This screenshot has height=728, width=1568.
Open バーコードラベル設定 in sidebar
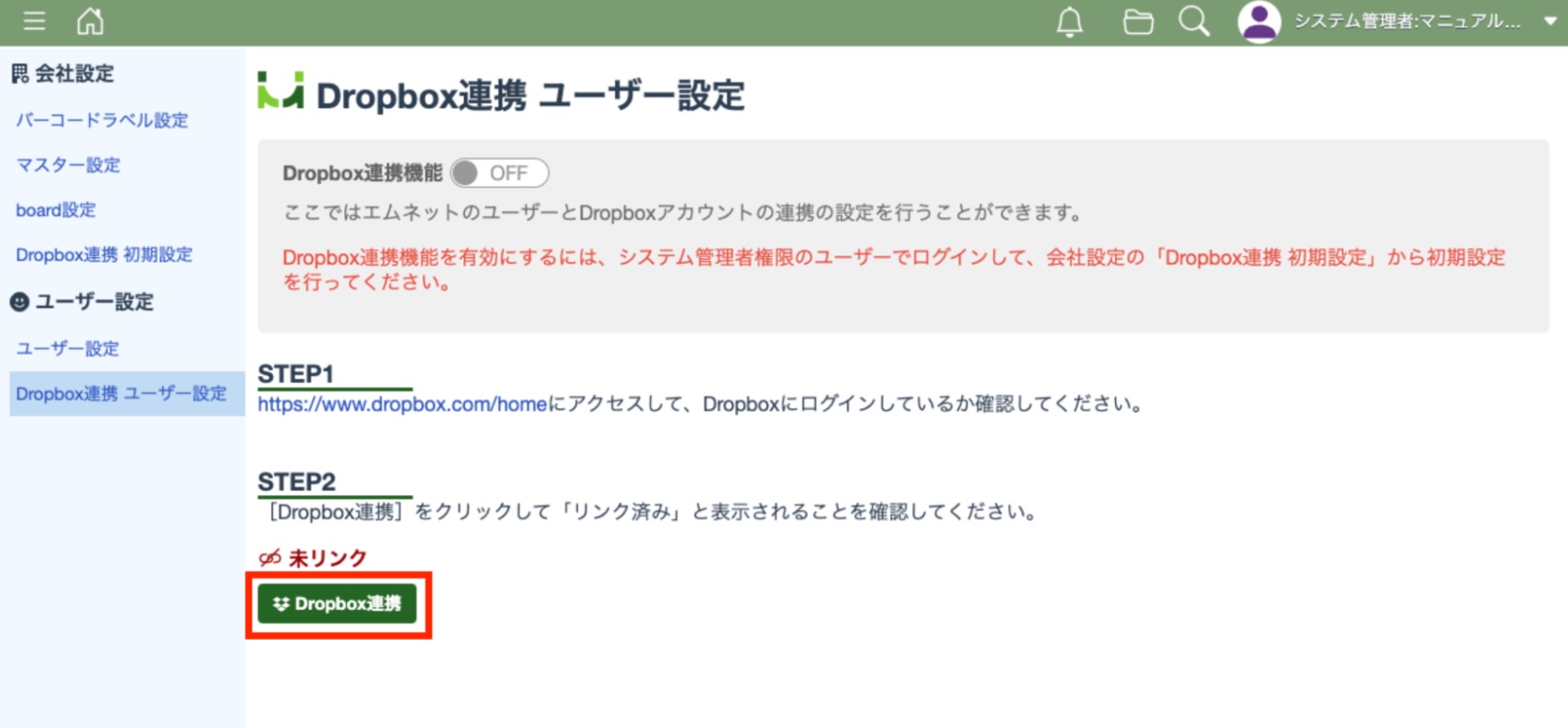point(101,120)
